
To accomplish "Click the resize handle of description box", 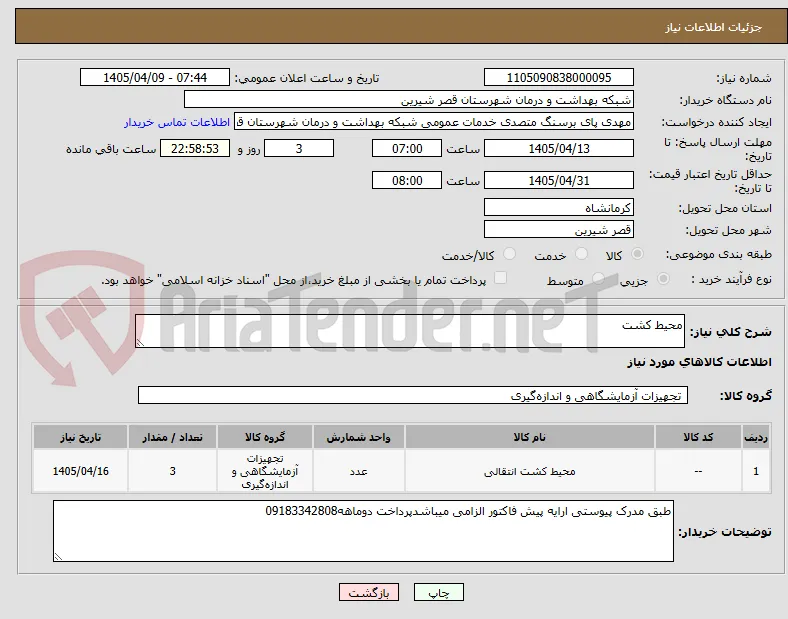I will 140,343.
